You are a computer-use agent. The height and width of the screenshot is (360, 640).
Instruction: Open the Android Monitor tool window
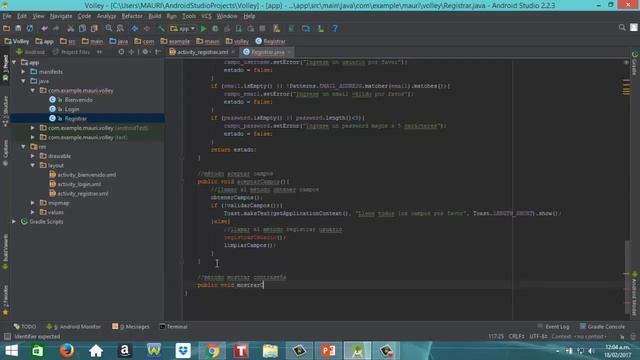pos(73,327)
